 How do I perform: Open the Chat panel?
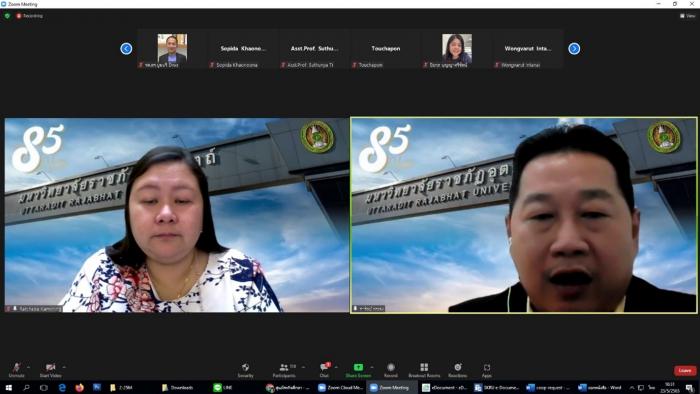(325, 370)
